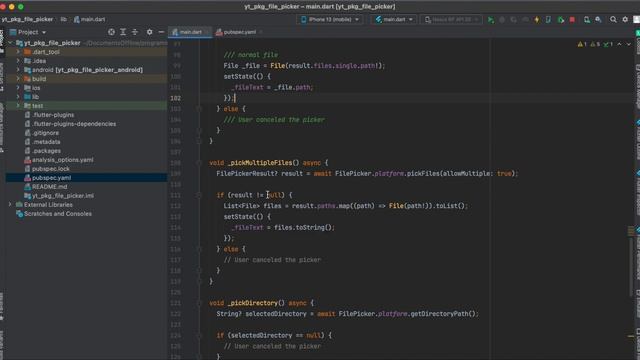Open the iPhone 13 (mobile) device selector dropdown
This screenshot has height=360, width=640.
(330, 20)
